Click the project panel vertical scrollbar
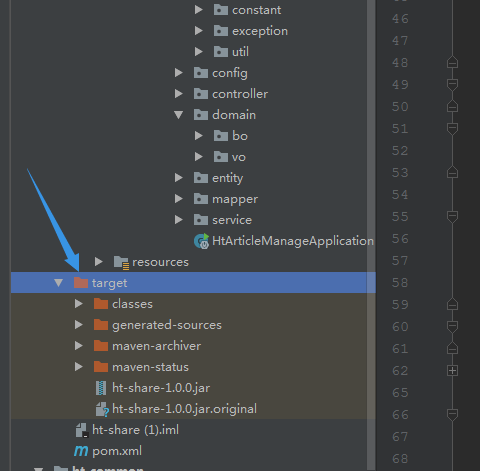 coord(371,235)
